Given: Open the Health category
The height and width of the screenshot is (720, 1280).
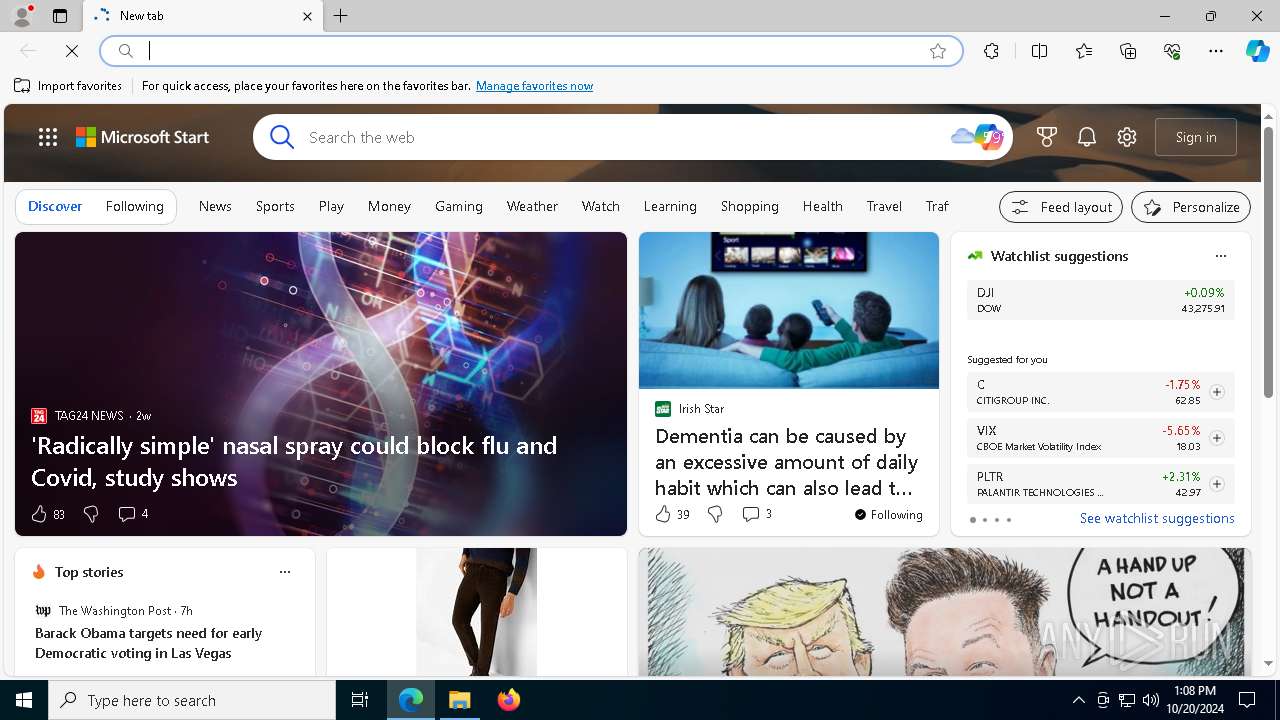Looking at the screenshot, I should point(822,206).
